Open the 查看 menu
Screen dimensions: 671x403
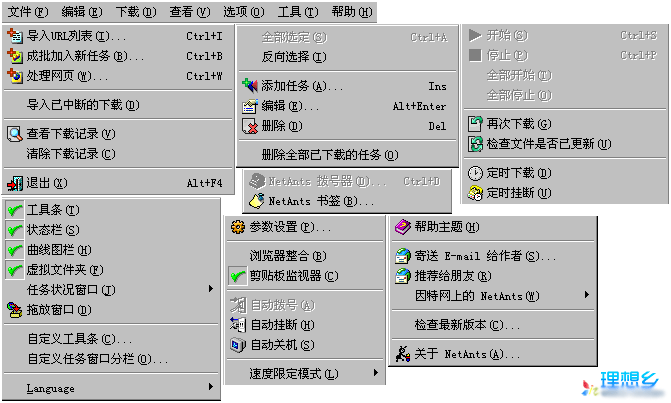tap(190, 12)
